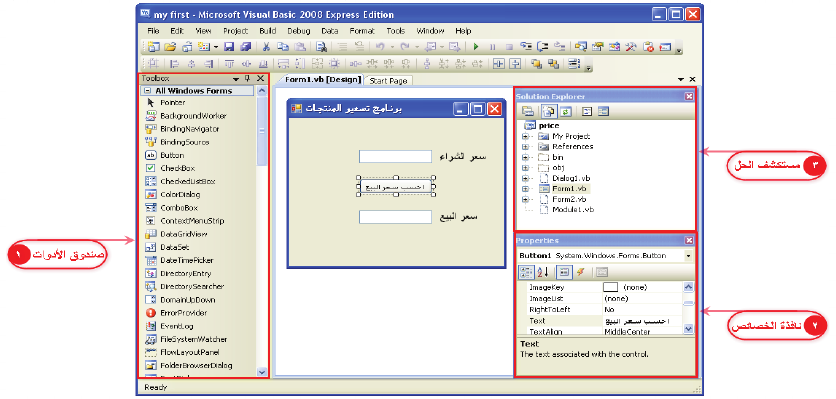Viewport: 836px width, 399px height.
Task: Open the File menu
Action: click(153, 31)
